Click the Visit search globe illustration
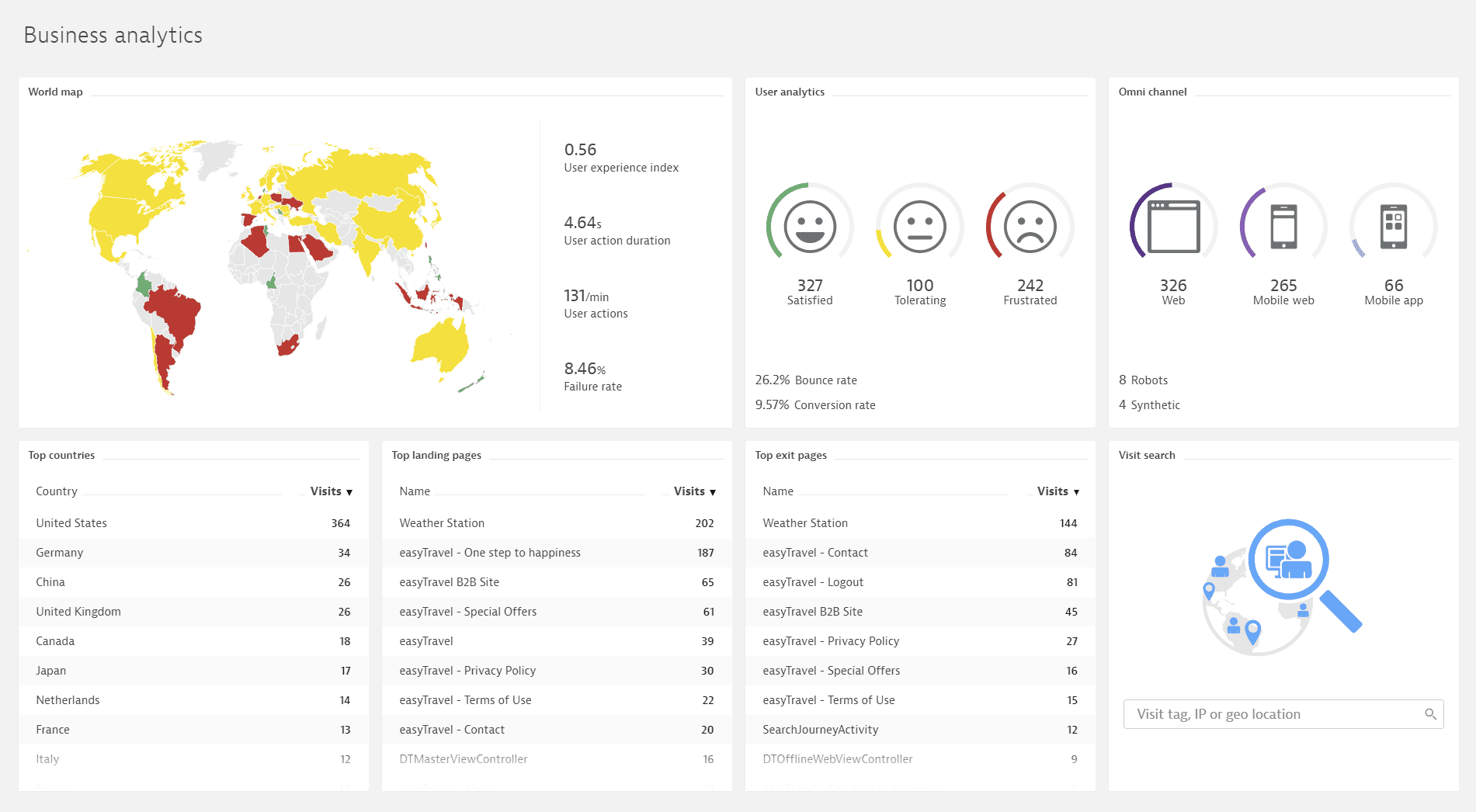The width and height of the screenshot is (1476, 812). (1281, 587)
